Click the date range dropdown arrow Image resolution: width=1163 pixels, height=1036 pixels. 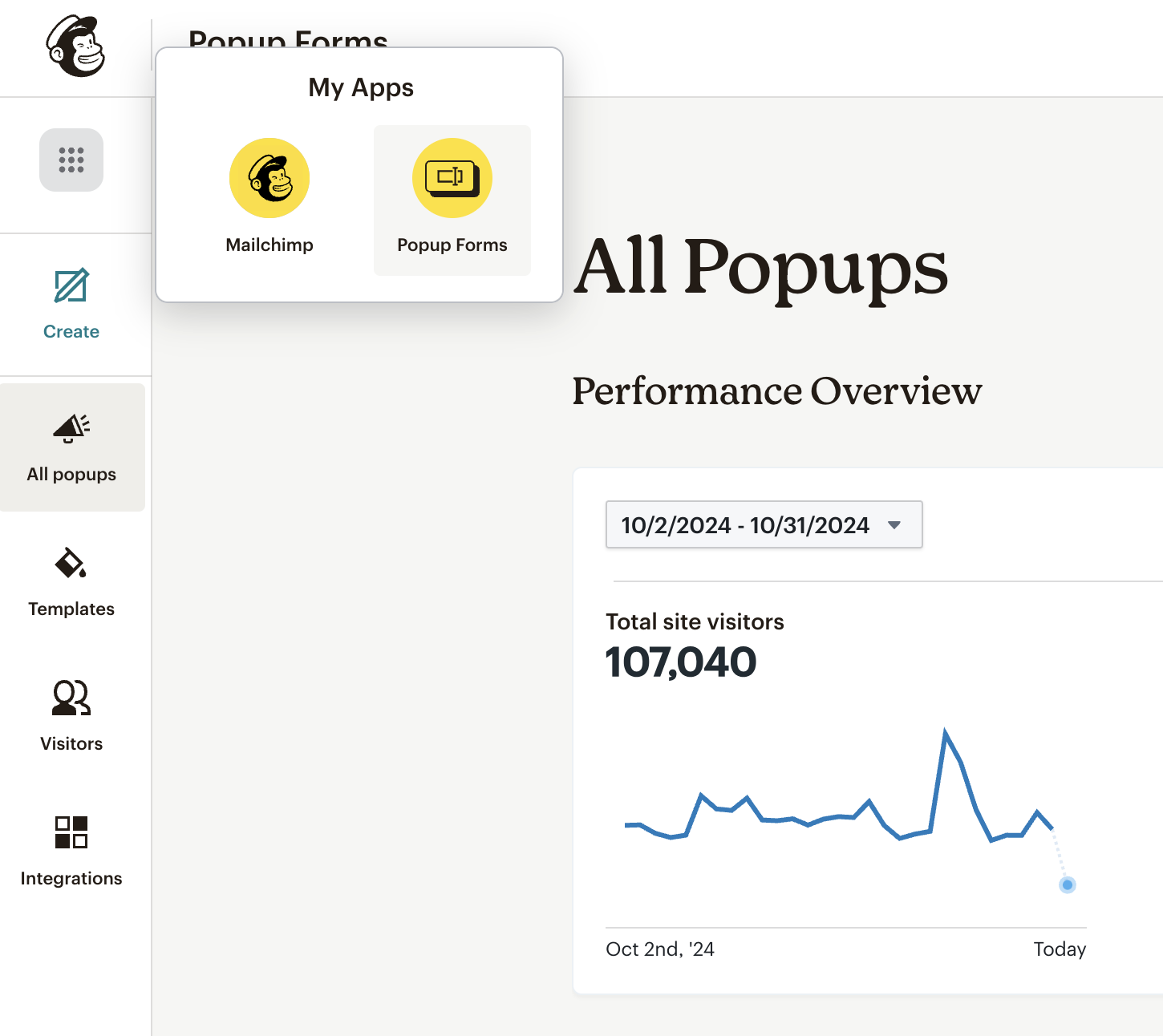pos(894,525)
